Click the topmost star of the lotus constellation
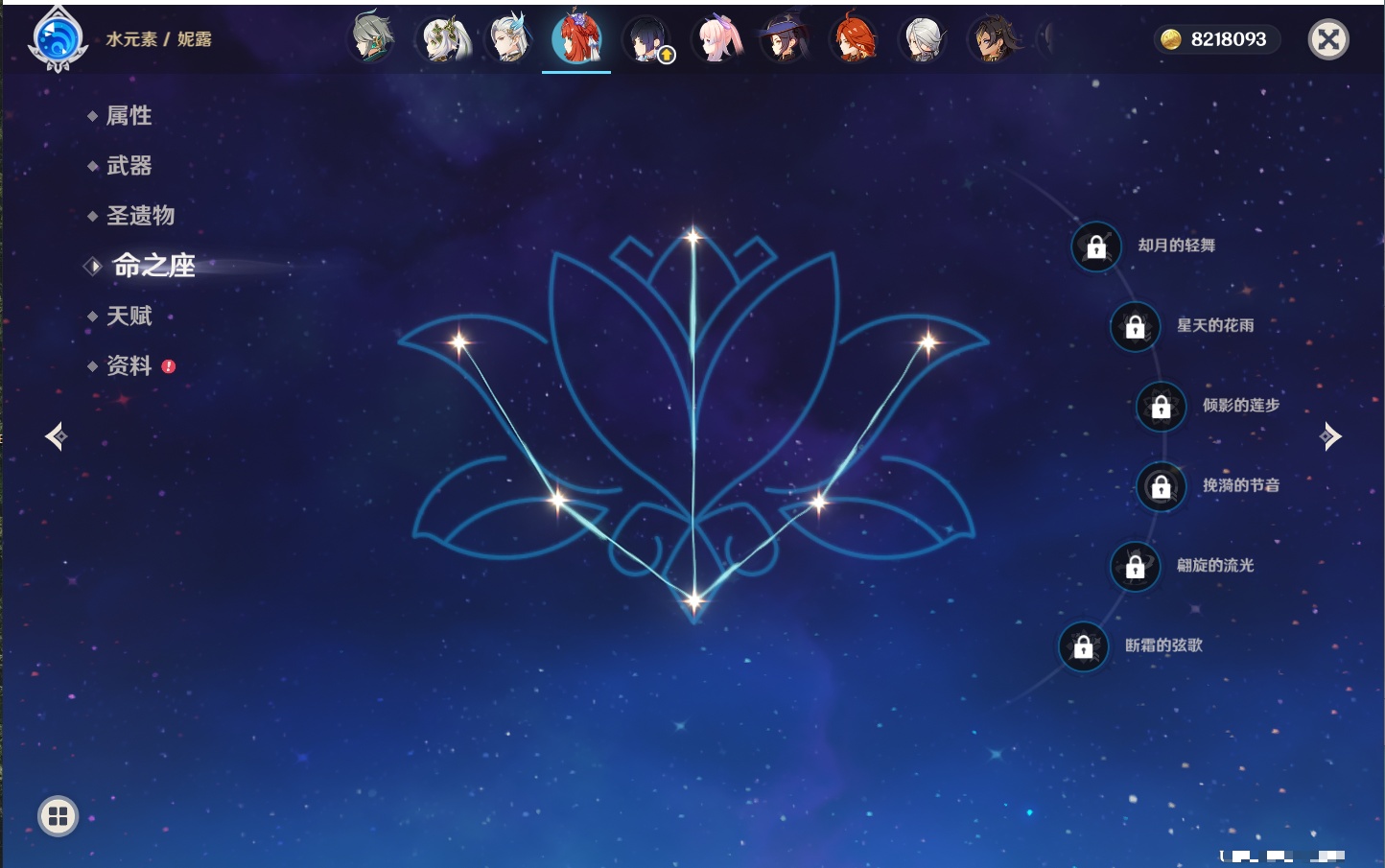1385x868 pixels. pos(692,236)
